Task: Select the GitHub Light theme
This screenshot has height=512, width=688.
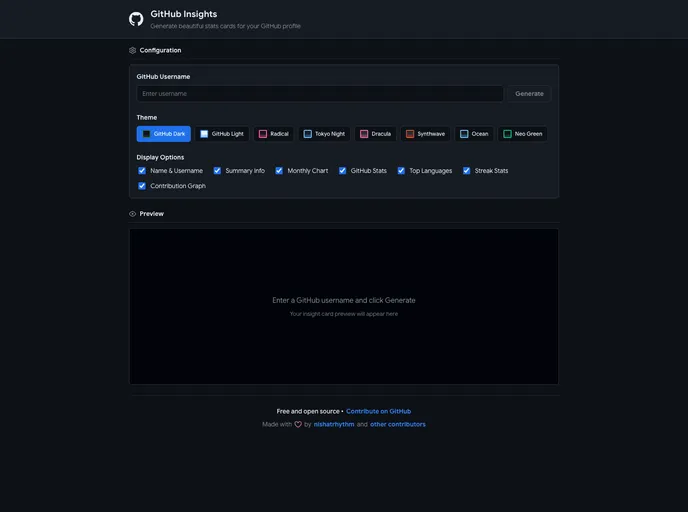Action: (x=222, y=134)
